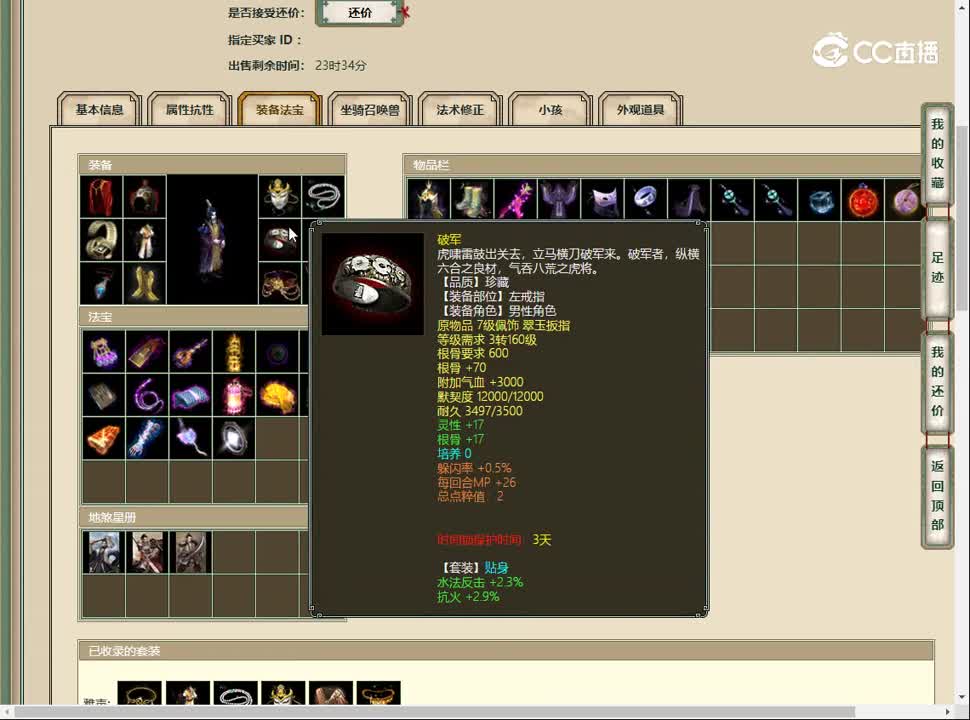970x720 pixels.
Task: Select the 破军 ring equipment slot
Action: pos(280,240)
